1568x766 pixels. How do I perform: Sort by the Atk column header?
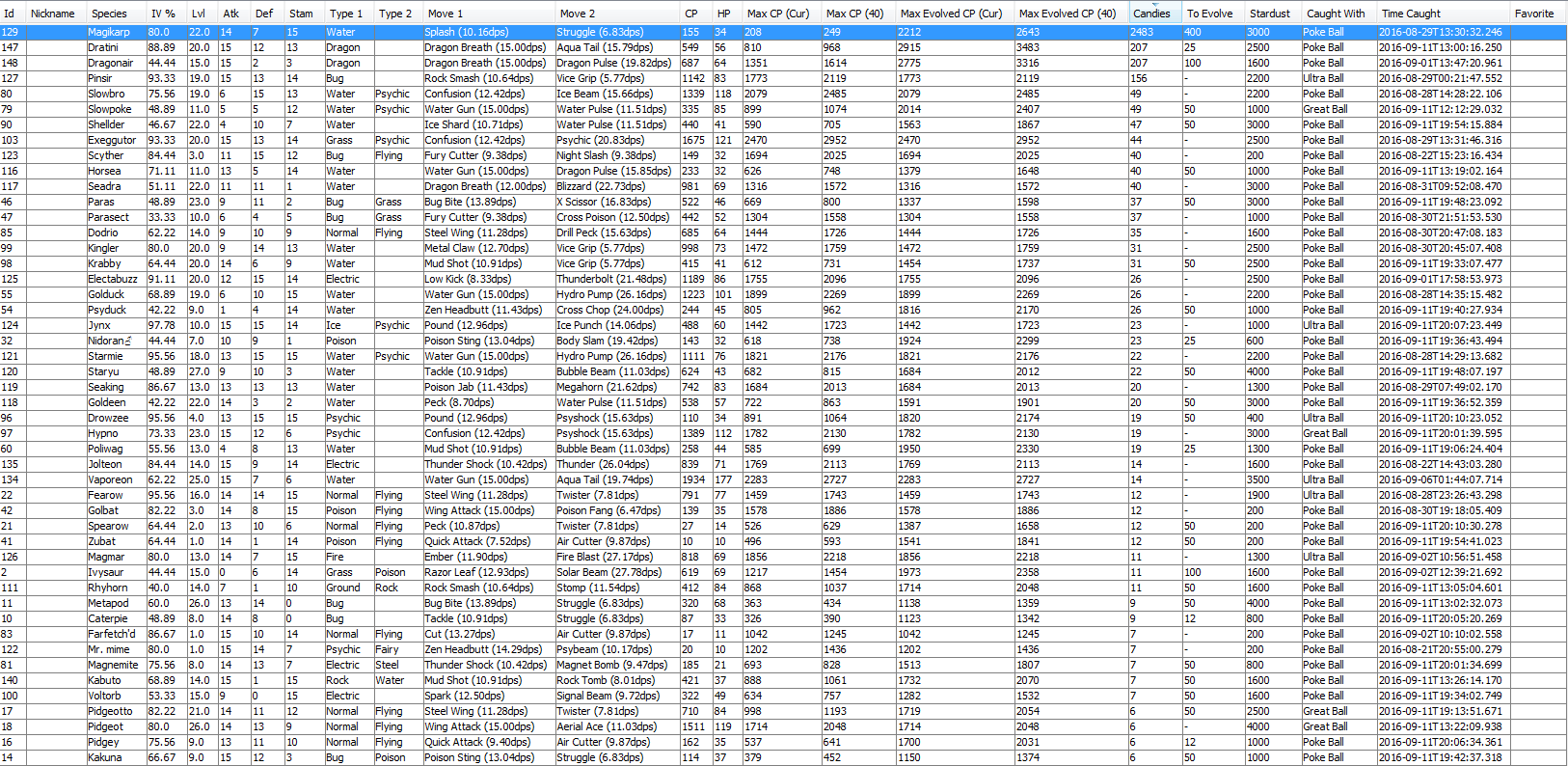233,14
